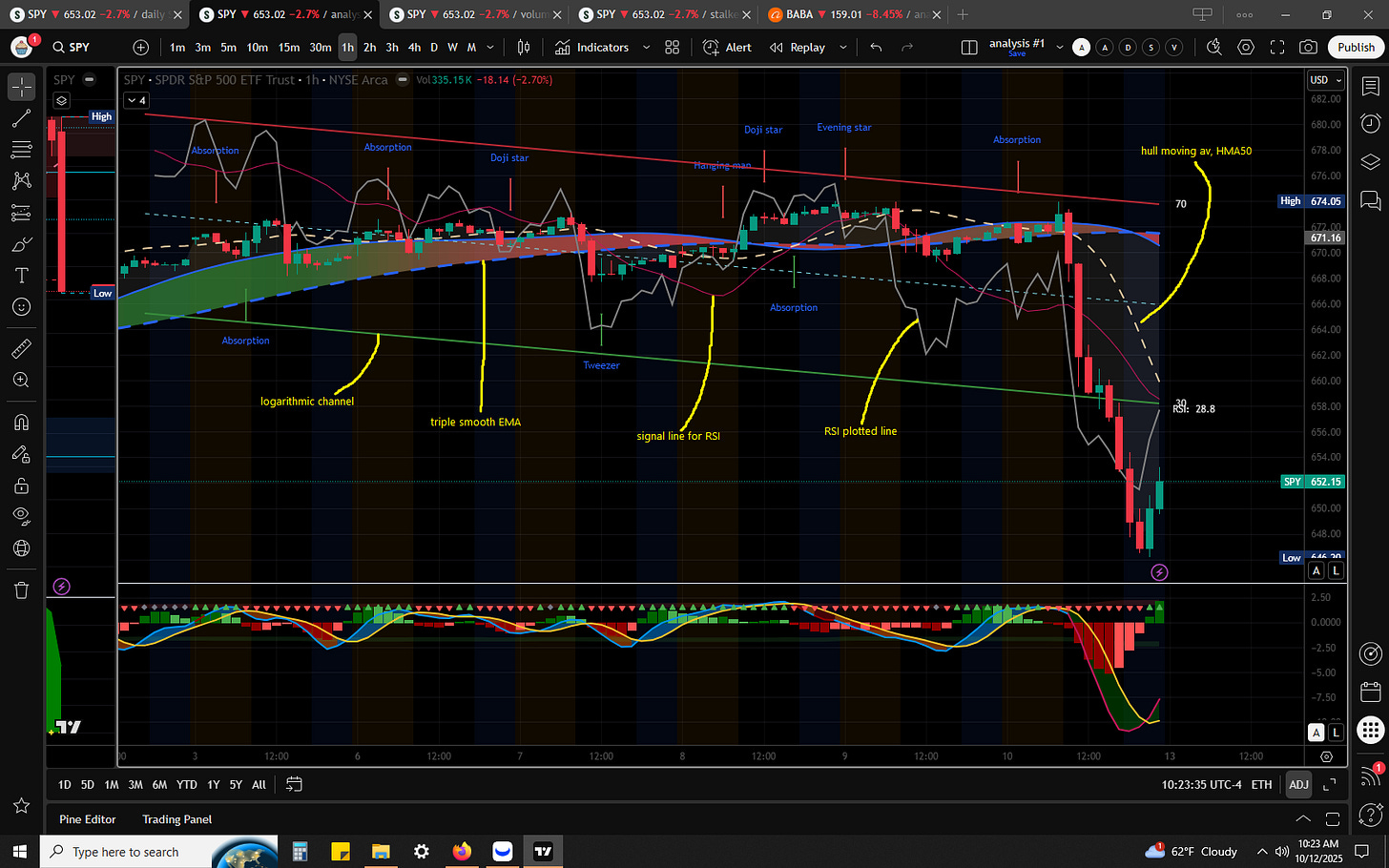Screen dimensions: 1389x868
Task: Open chart settings hexagon icon
Action: click(1246, 47)
